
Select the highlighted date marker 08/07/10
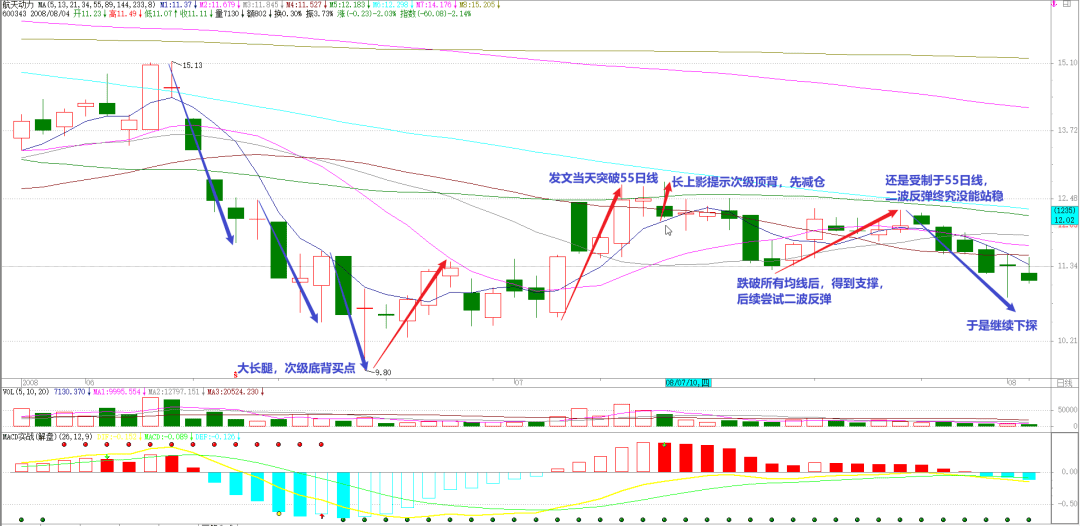688,382
